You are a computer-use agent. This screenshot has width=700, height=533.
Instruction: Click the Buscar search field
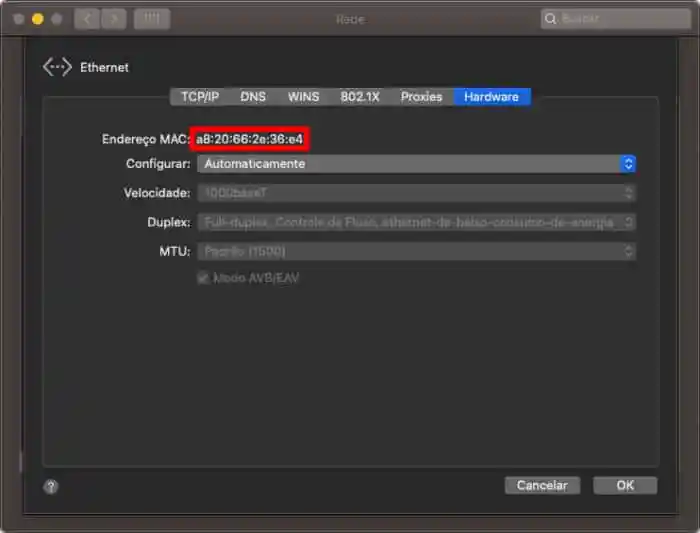tap(616, 19)
